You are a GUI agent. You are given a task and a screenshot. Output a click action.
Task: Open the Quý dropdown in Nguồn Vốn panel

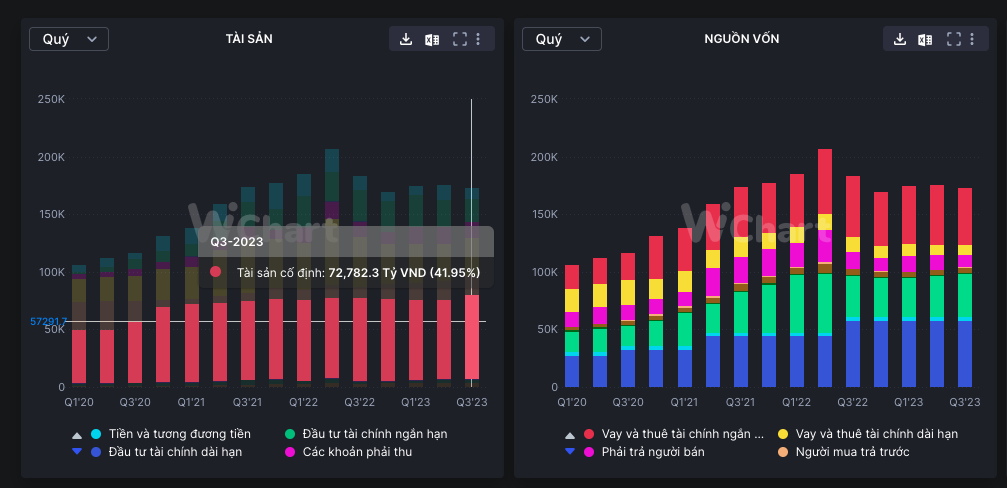click(x=562, y=39)
